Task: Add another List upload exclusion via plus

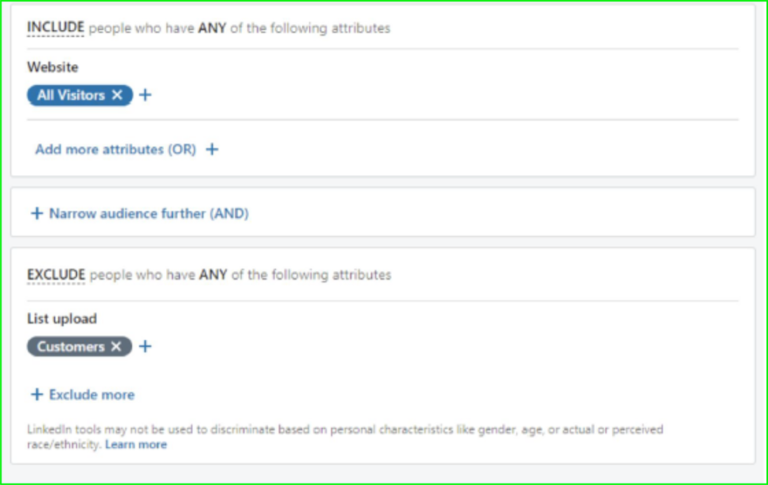Action: 145,346
